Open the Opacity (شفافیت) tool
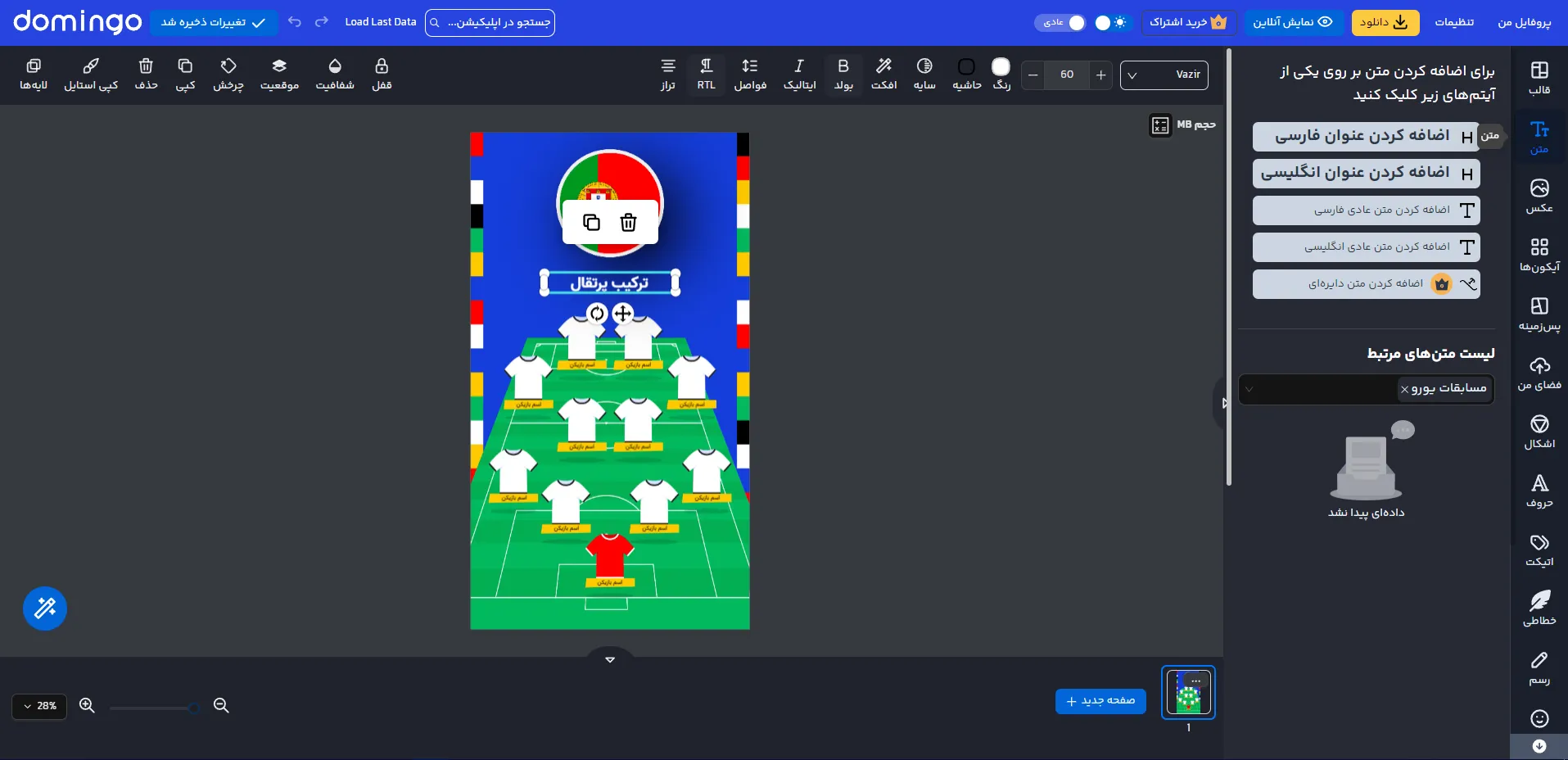Screen dimensions: 1568x760 coord(335,75)
